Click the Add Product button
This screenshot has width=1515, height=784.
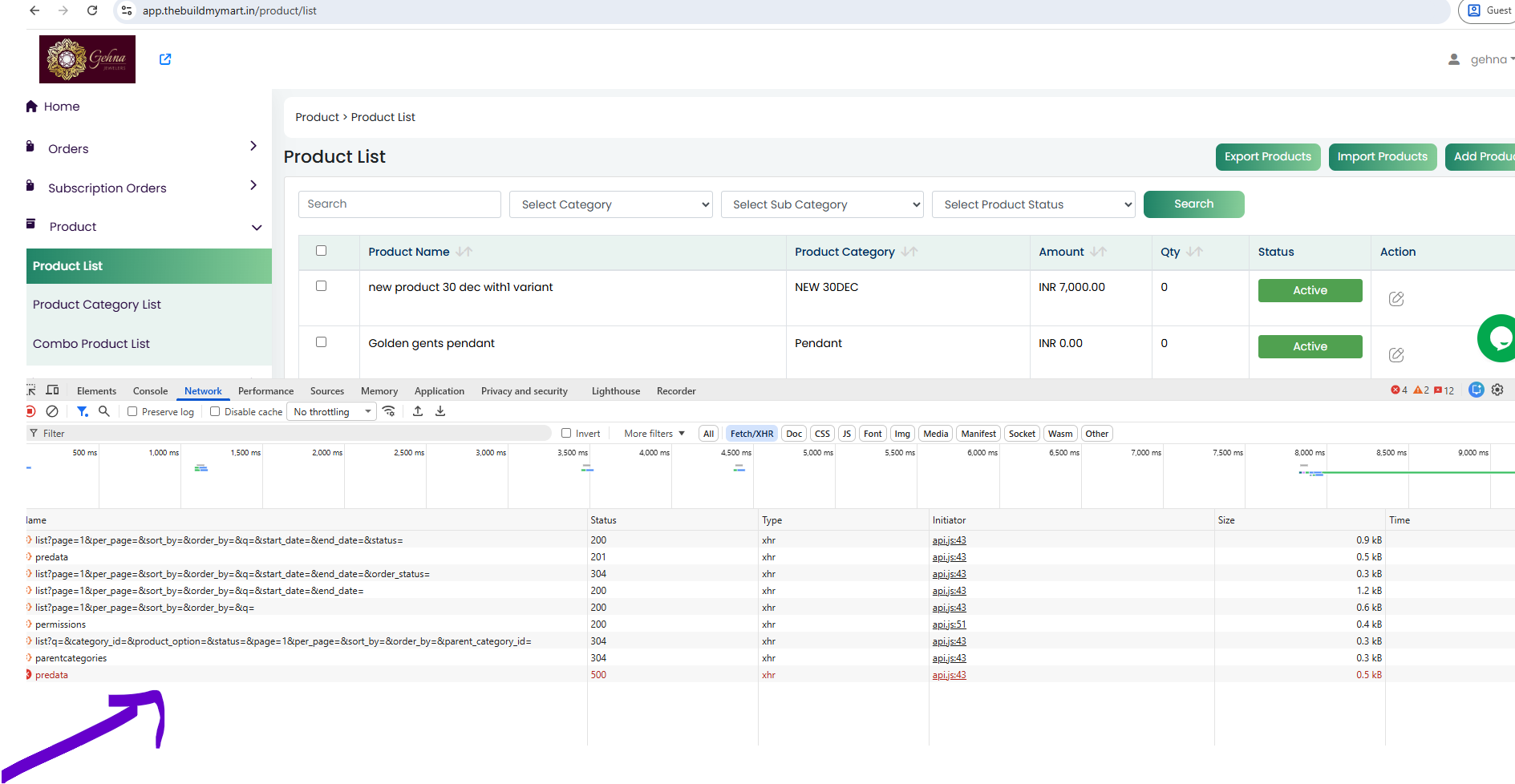1480,157
